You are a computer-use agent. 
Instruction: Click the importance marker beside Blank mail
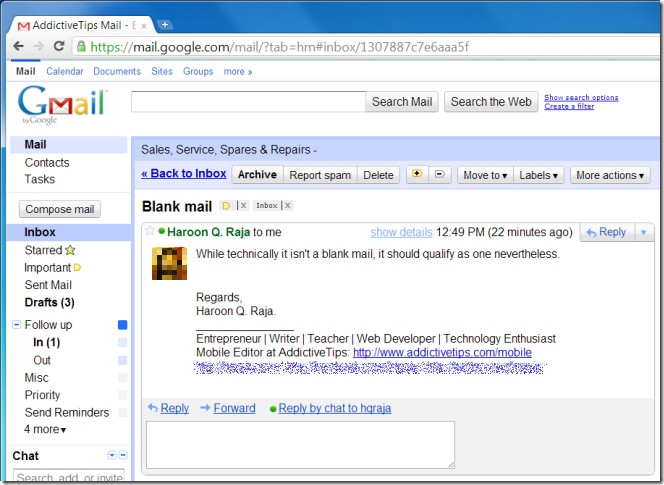click(227, 206)
